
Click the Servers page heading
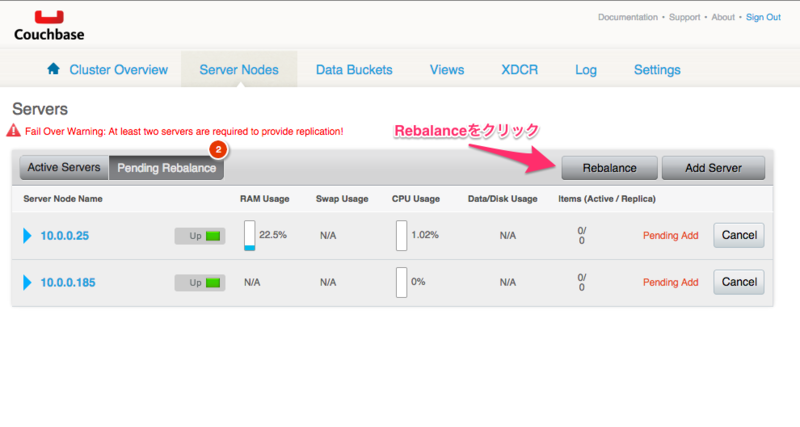pos(40,109)
